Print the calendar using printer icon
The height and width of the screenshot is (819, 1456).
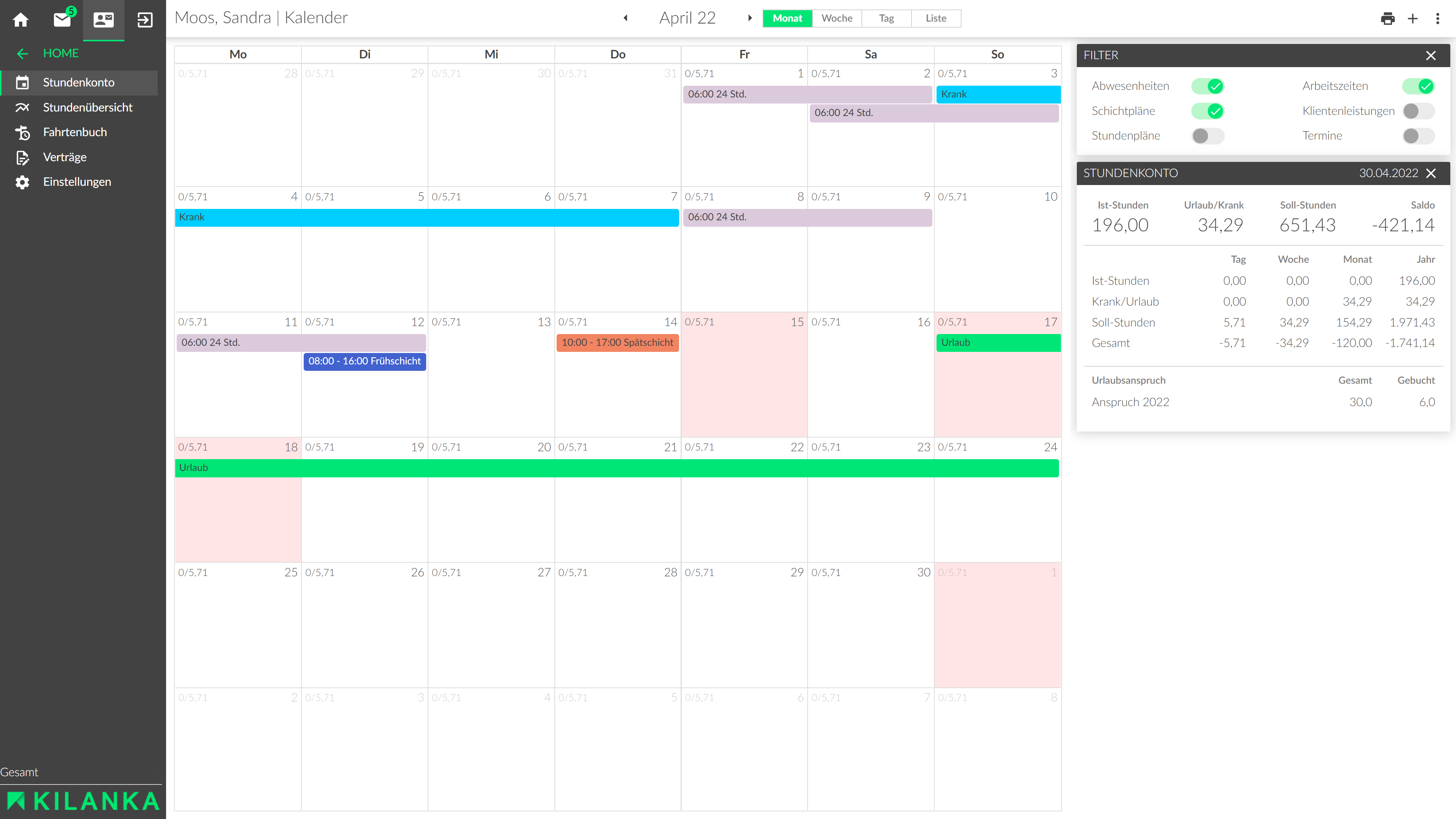point(1387,19)
